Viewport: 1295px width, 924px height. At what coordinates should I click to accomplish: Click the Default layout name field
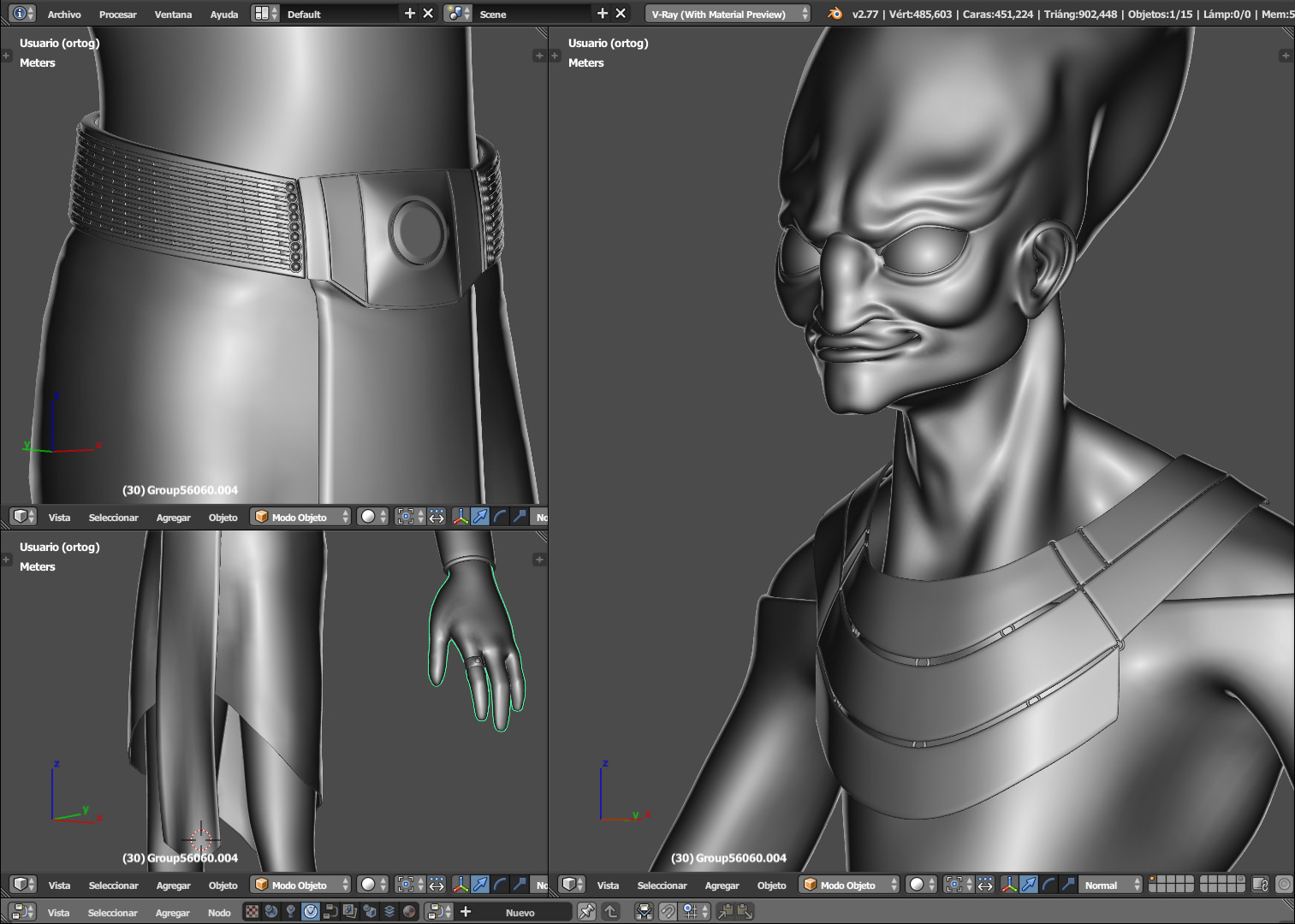coord(341,14)
